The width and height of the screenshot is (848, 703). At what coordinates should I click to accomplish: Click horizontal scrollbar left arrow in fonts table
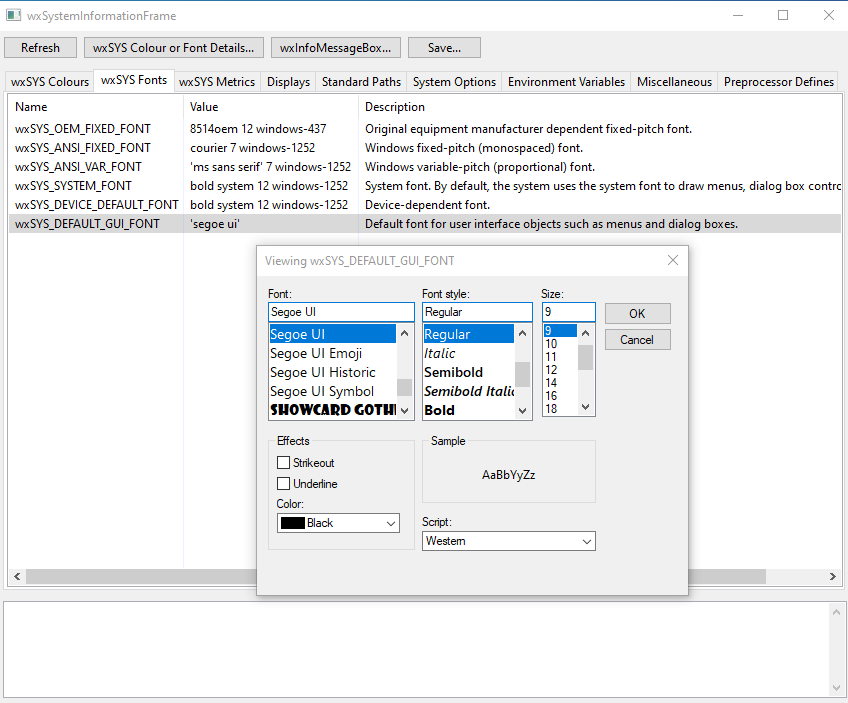click(x=17, y=576)
